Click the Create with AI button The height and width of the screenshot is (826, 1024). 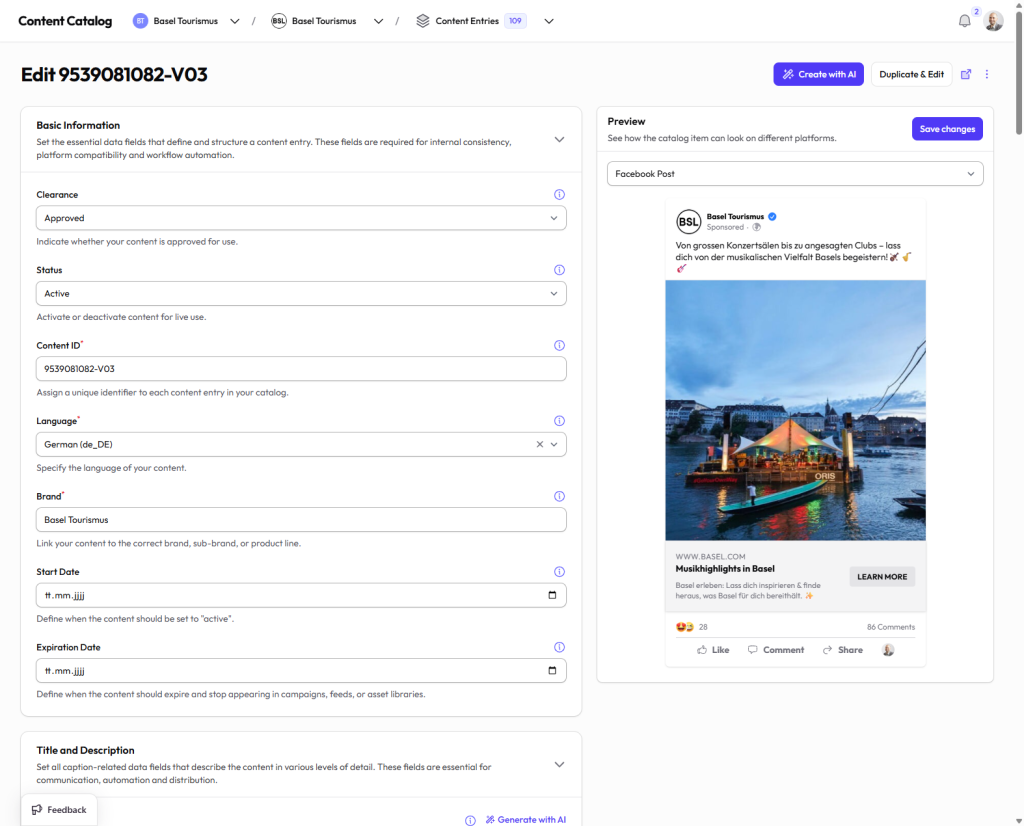(818, 74)
